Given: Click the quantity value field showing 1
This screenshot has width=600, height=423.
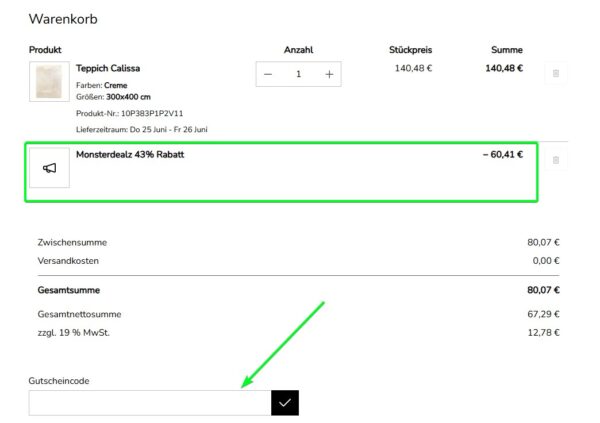Looking at the screenshot, I should click(298, 74).
